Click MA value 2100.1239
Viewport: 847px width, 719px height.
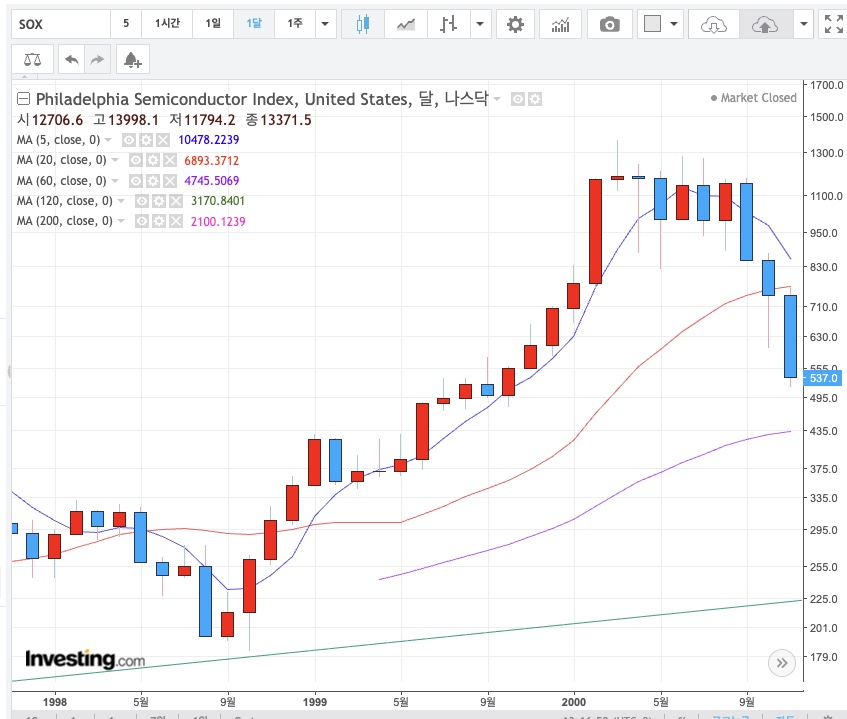coord(218,221)
